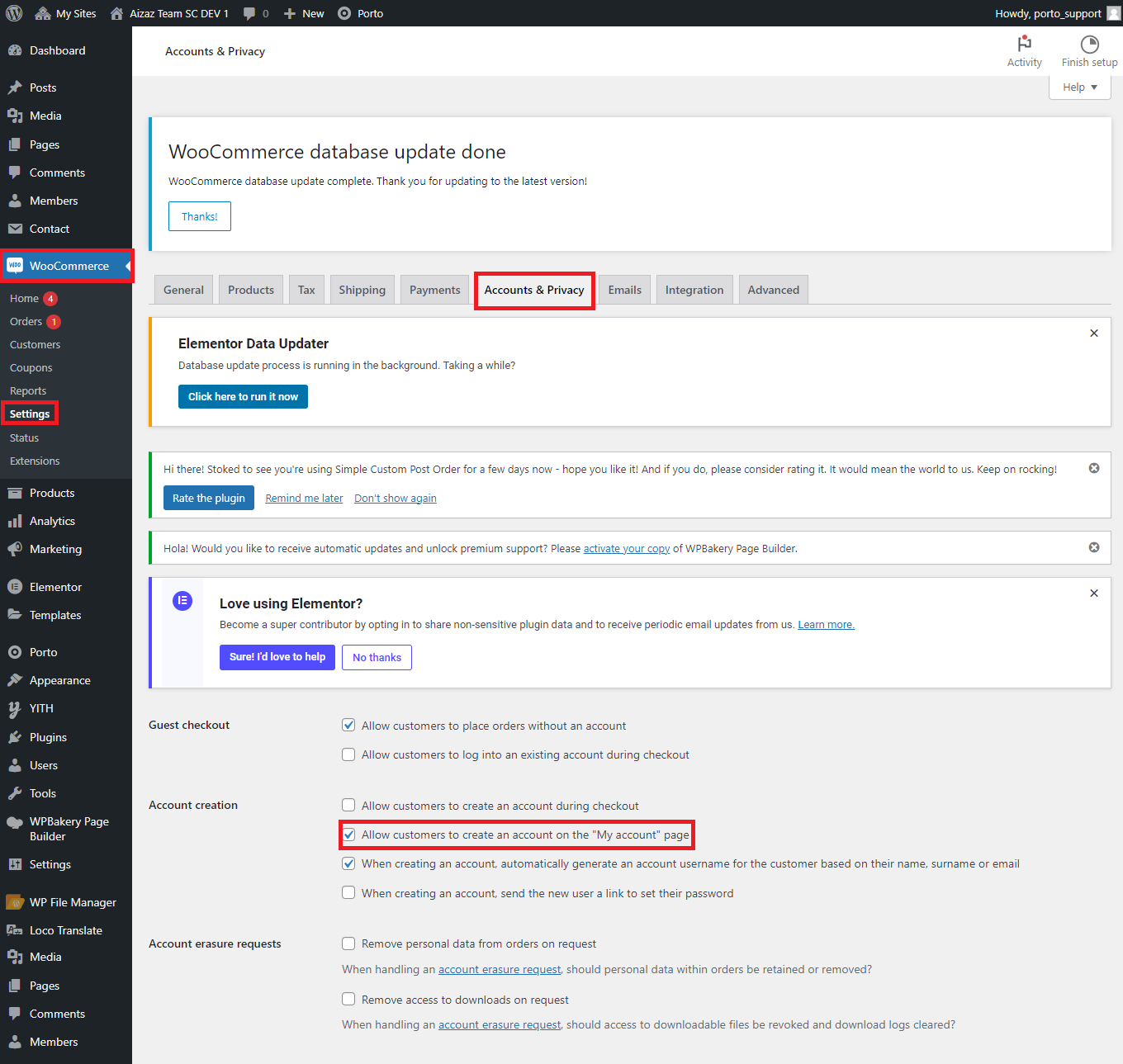Click the WooCommerce logo icon in the sidebar
The image size is (1123, 1064).
pyautogui.click(x=15, y=266)
